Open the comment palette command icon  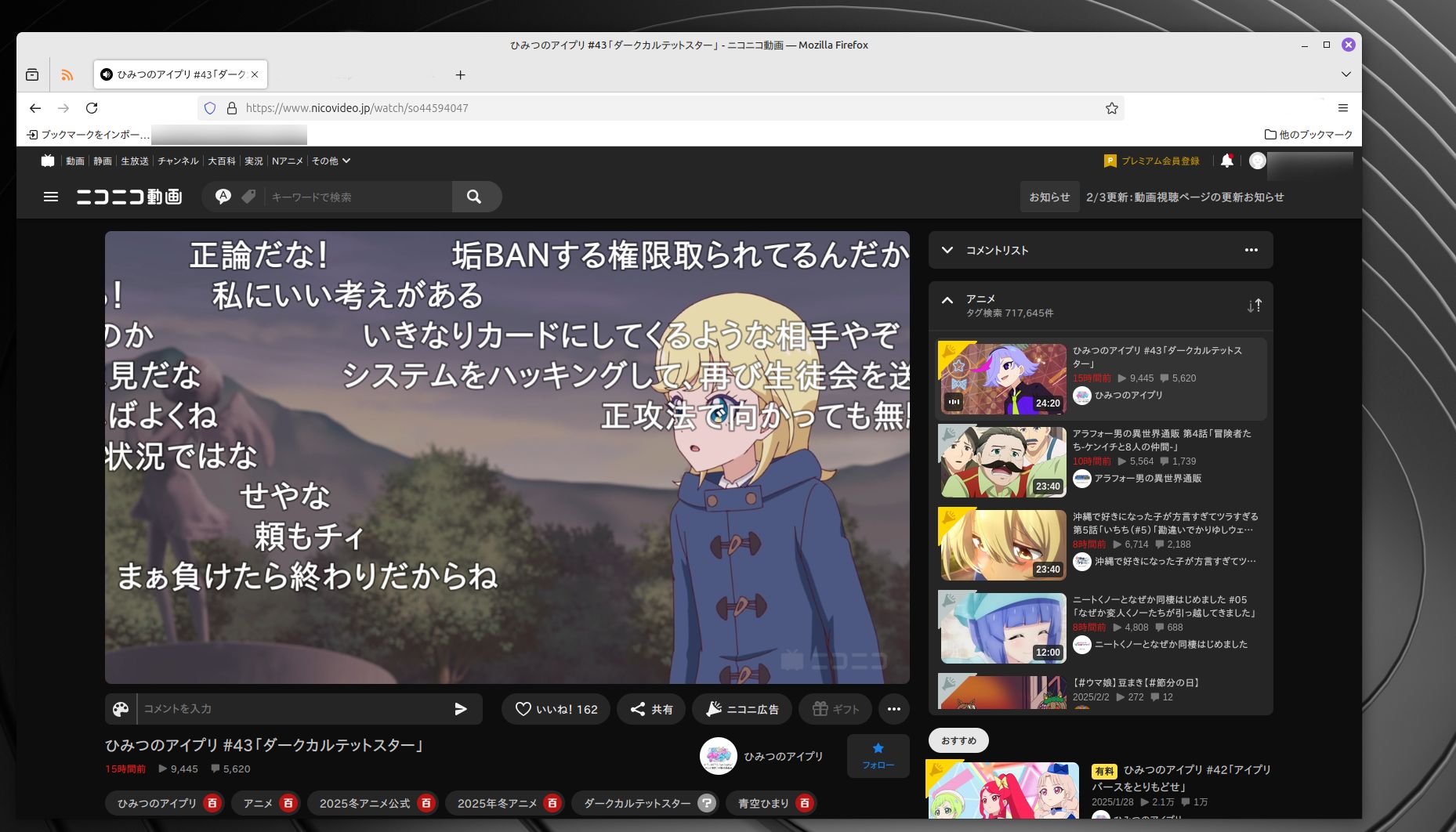coord(121,709)
